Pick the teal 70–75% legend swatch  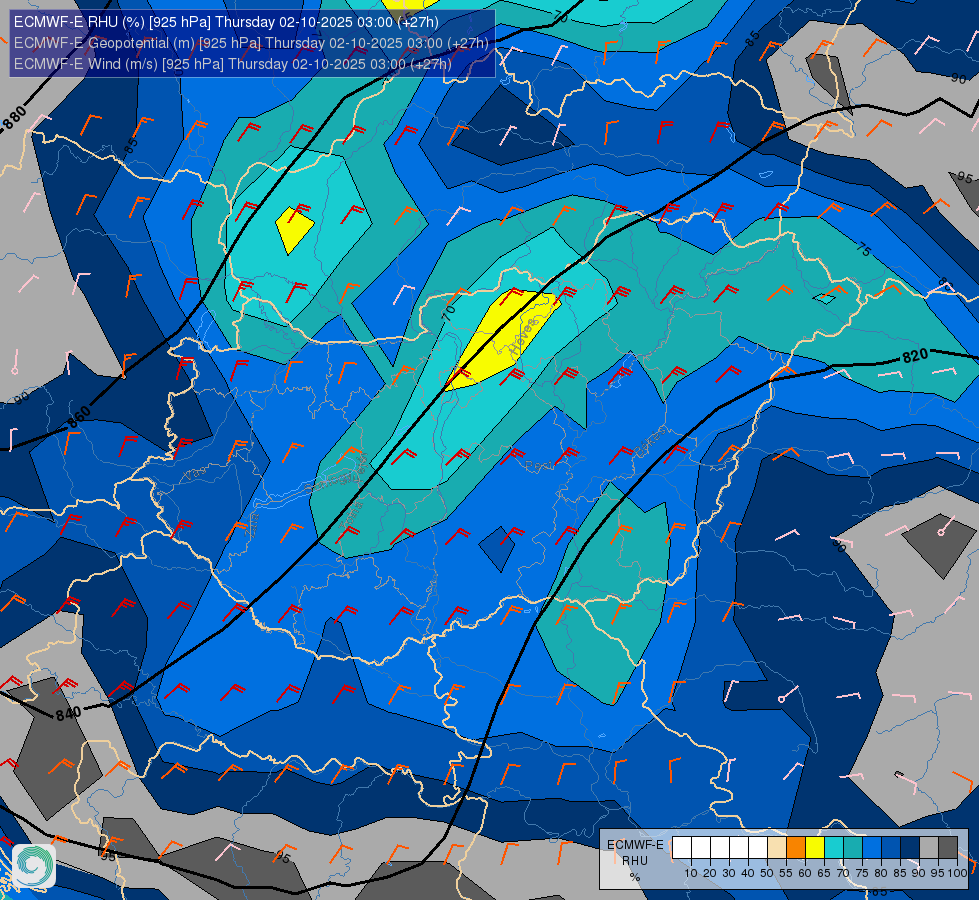coord(853,848)
